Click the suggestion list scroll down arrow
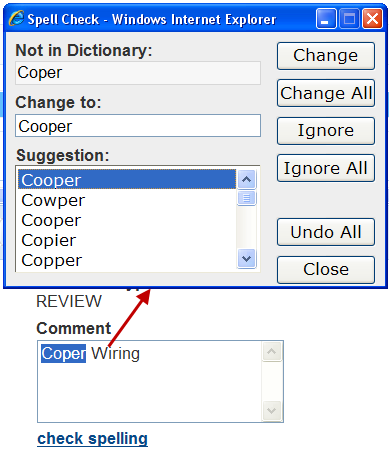The image size is (389, 451). tap(246, 258)
